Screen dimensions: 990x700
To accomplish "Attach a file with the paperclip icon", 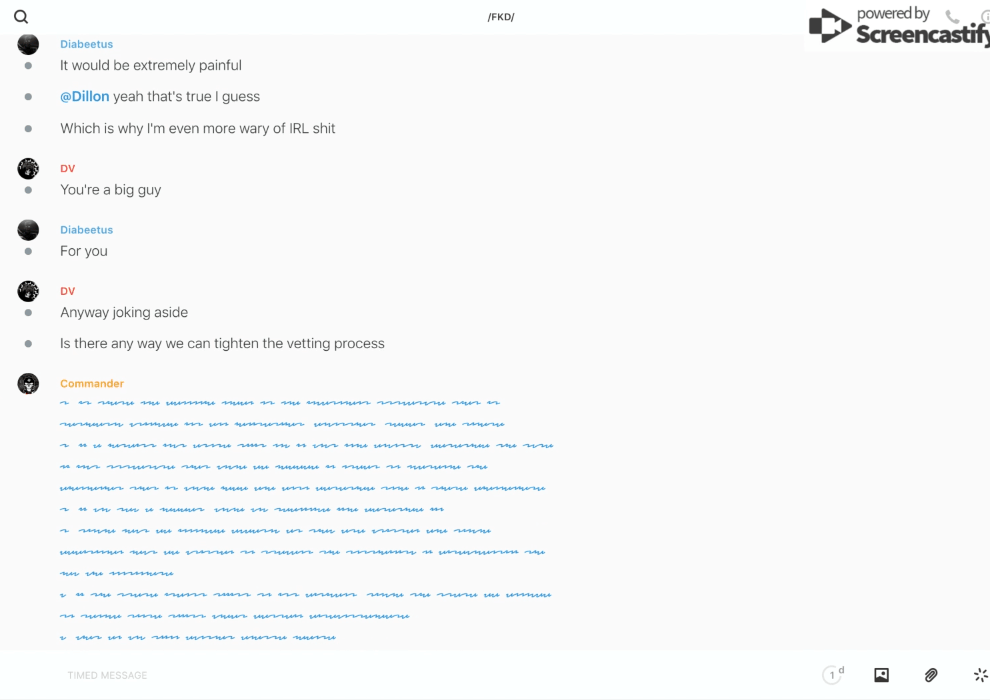I will (931, 675).
